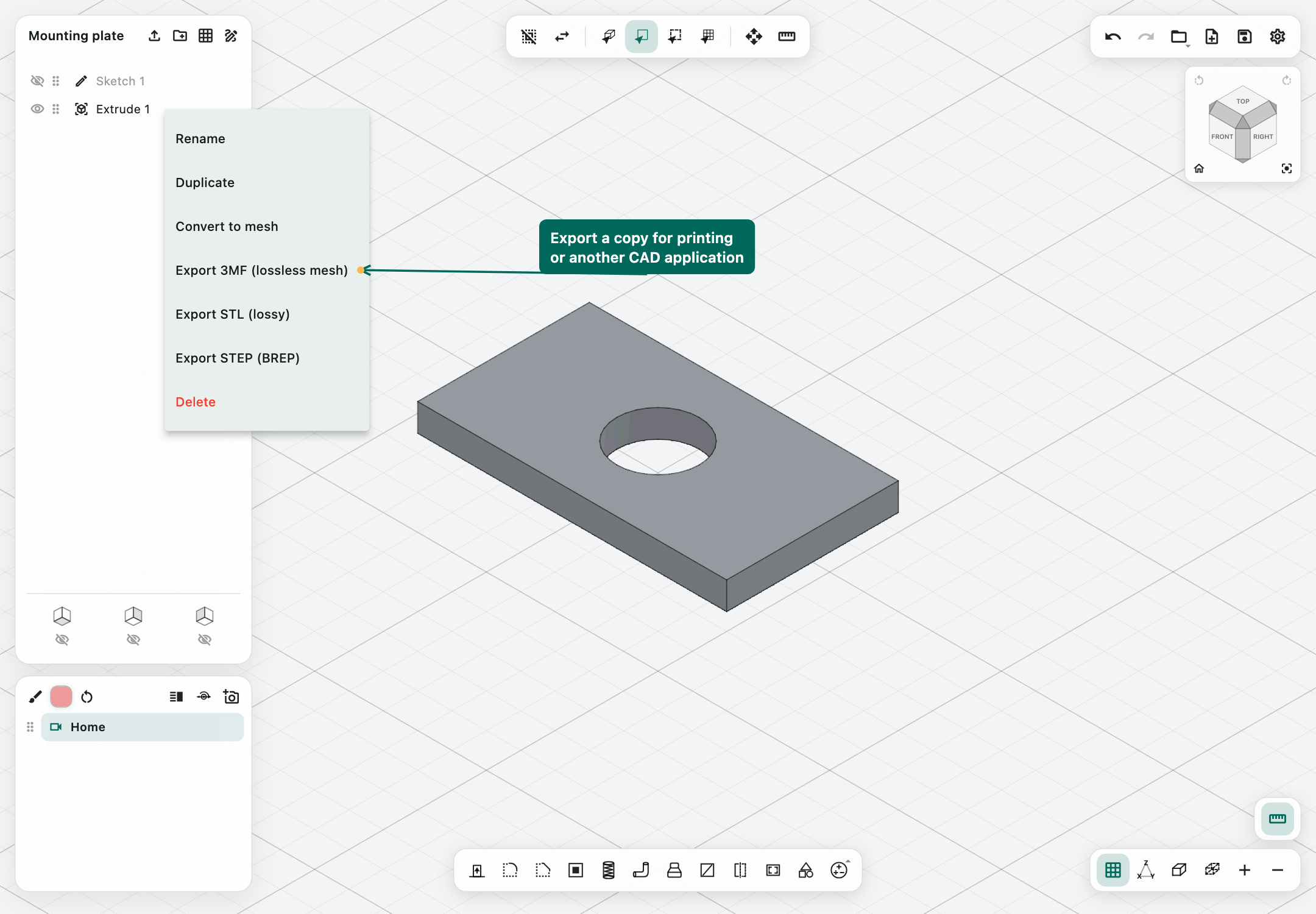Screen dimensions: 1316x914
Task: Select the Home camera view row
Action: tap(143, 727)
